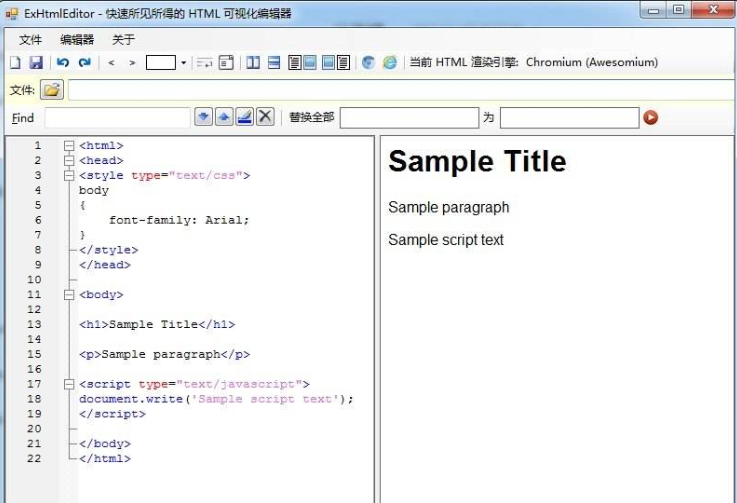Click the document.write code line
Screen dimensions: 737x503
click(216, 399)
